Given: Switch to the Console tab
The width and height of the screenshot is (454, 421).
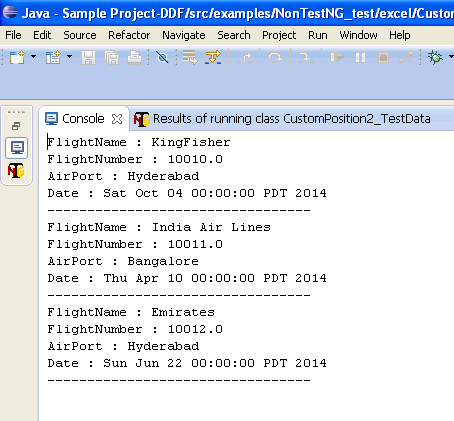Looking at the screenshot, I should (83, 119).
